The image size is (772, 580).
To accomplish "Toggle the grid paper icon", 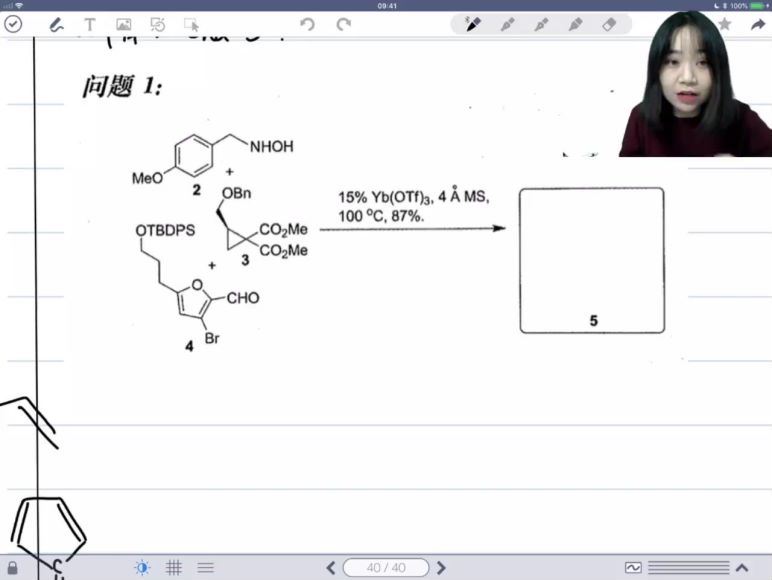I will pyautogui.click(x=173, y=568).
